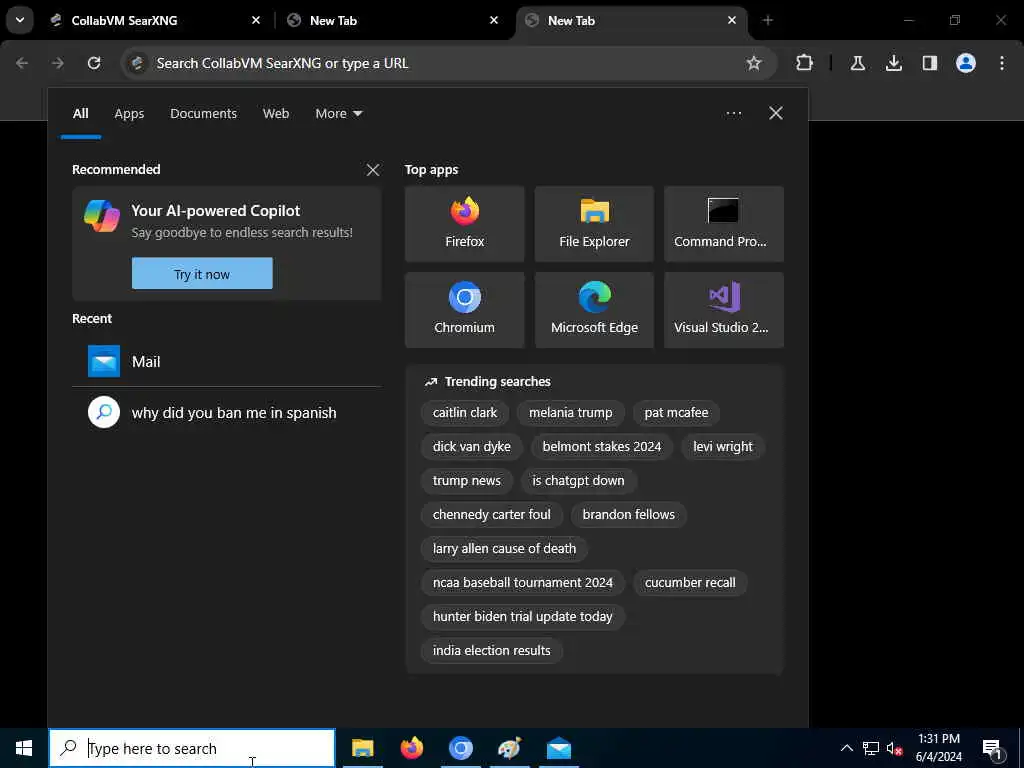The width and height of the screenshot is (1024, 768).
Task: Search trending 'pat mcafee'
Action: (676, 413)
